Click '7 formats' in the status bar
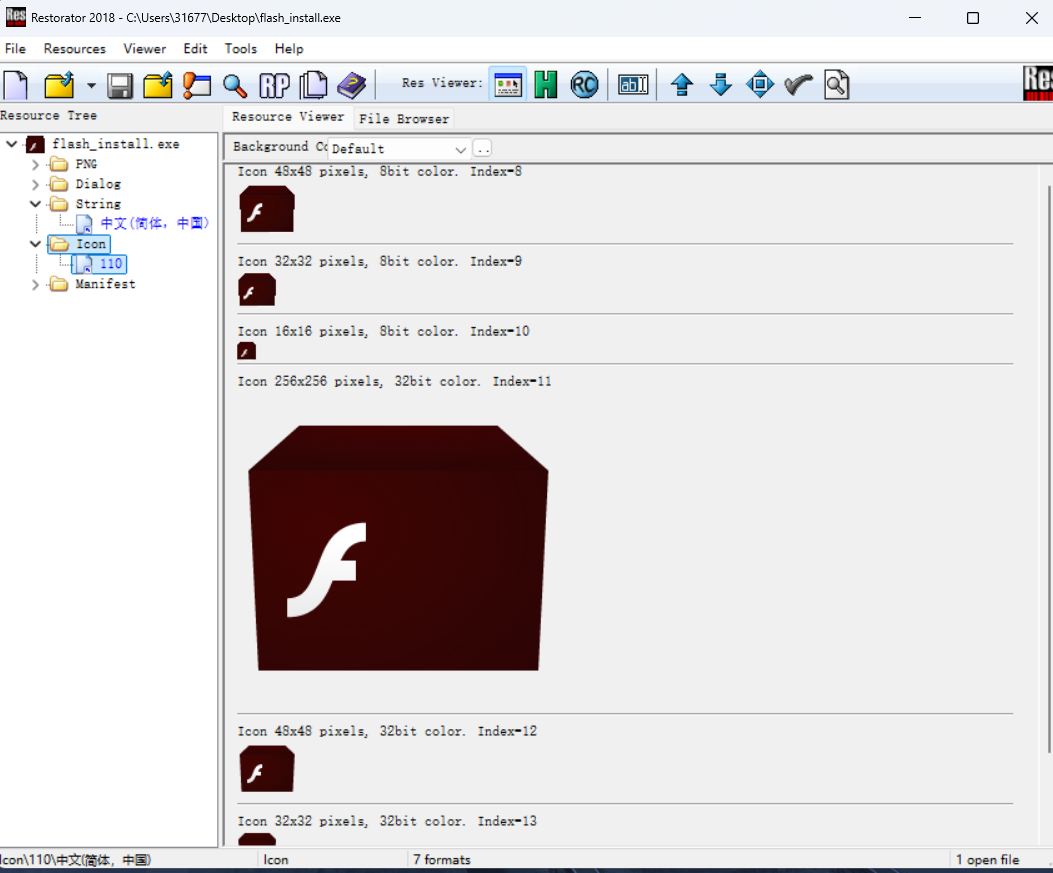This screenshot has height=873, width=1053. (x=442, y=860)
